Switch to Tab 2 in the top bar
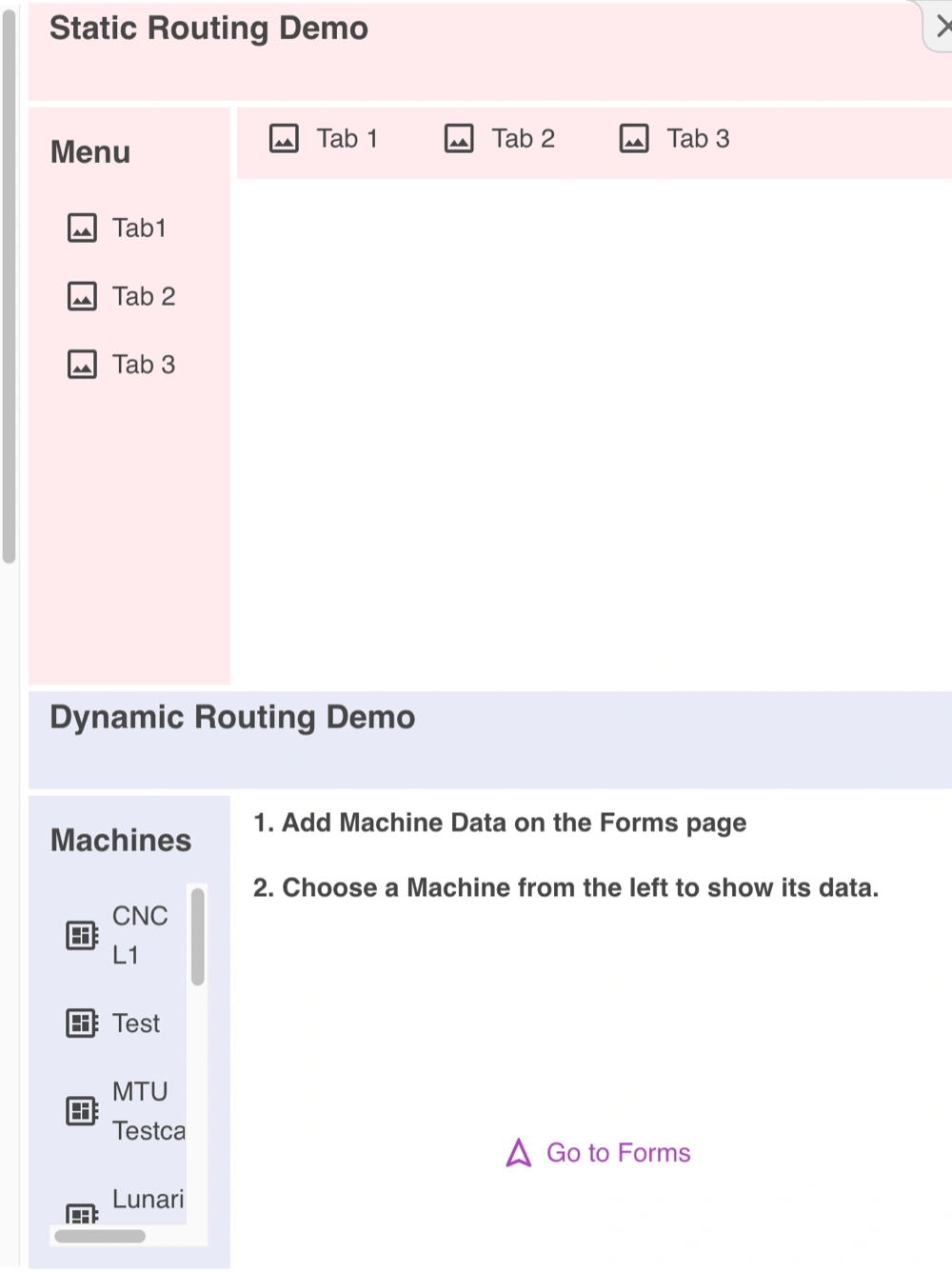This screenshot has width=952, height=1272. 523,139
